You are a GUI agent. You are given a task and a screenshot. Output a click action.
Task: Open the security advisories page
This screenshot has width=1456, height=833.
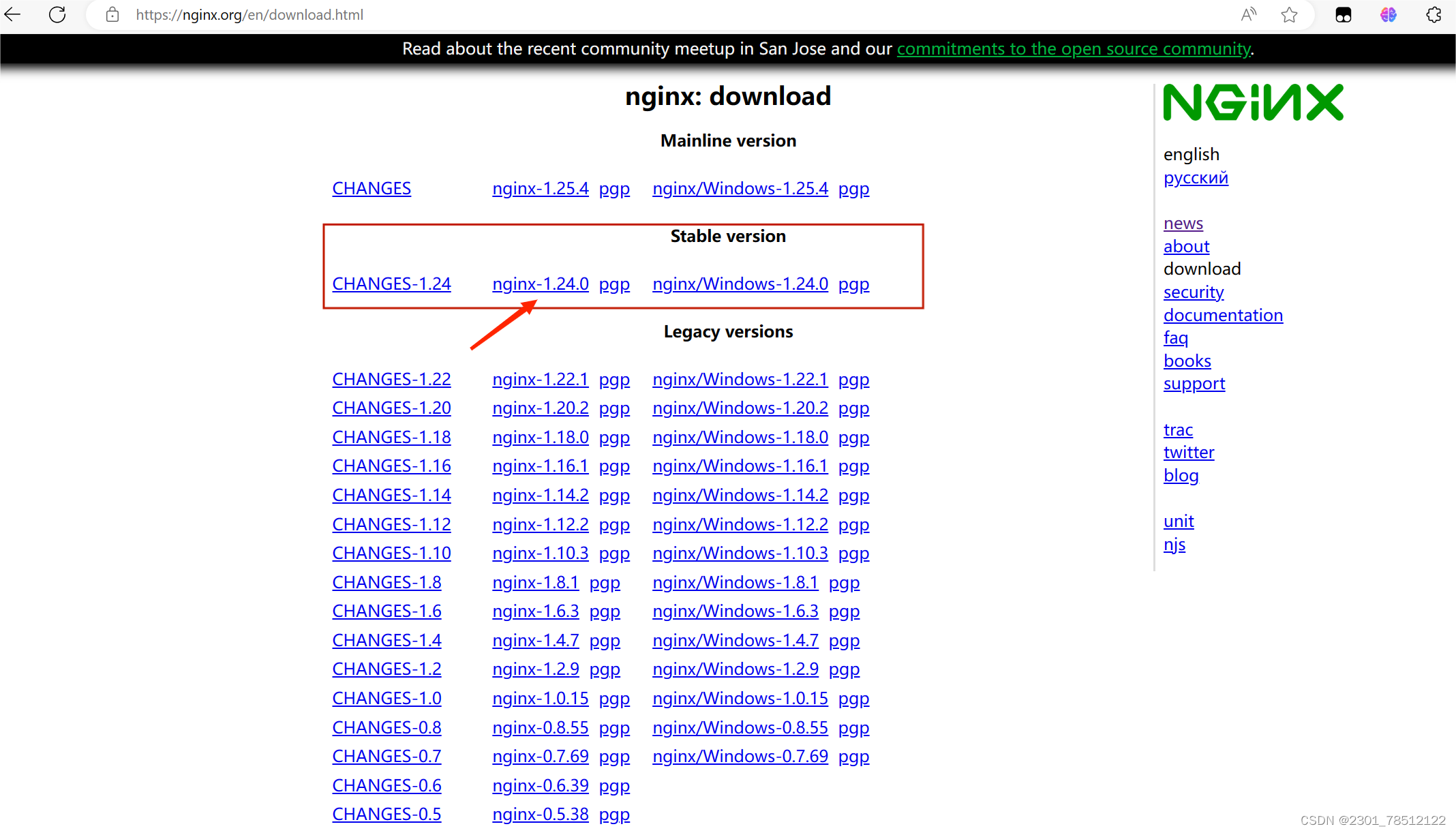[1194, 292]
